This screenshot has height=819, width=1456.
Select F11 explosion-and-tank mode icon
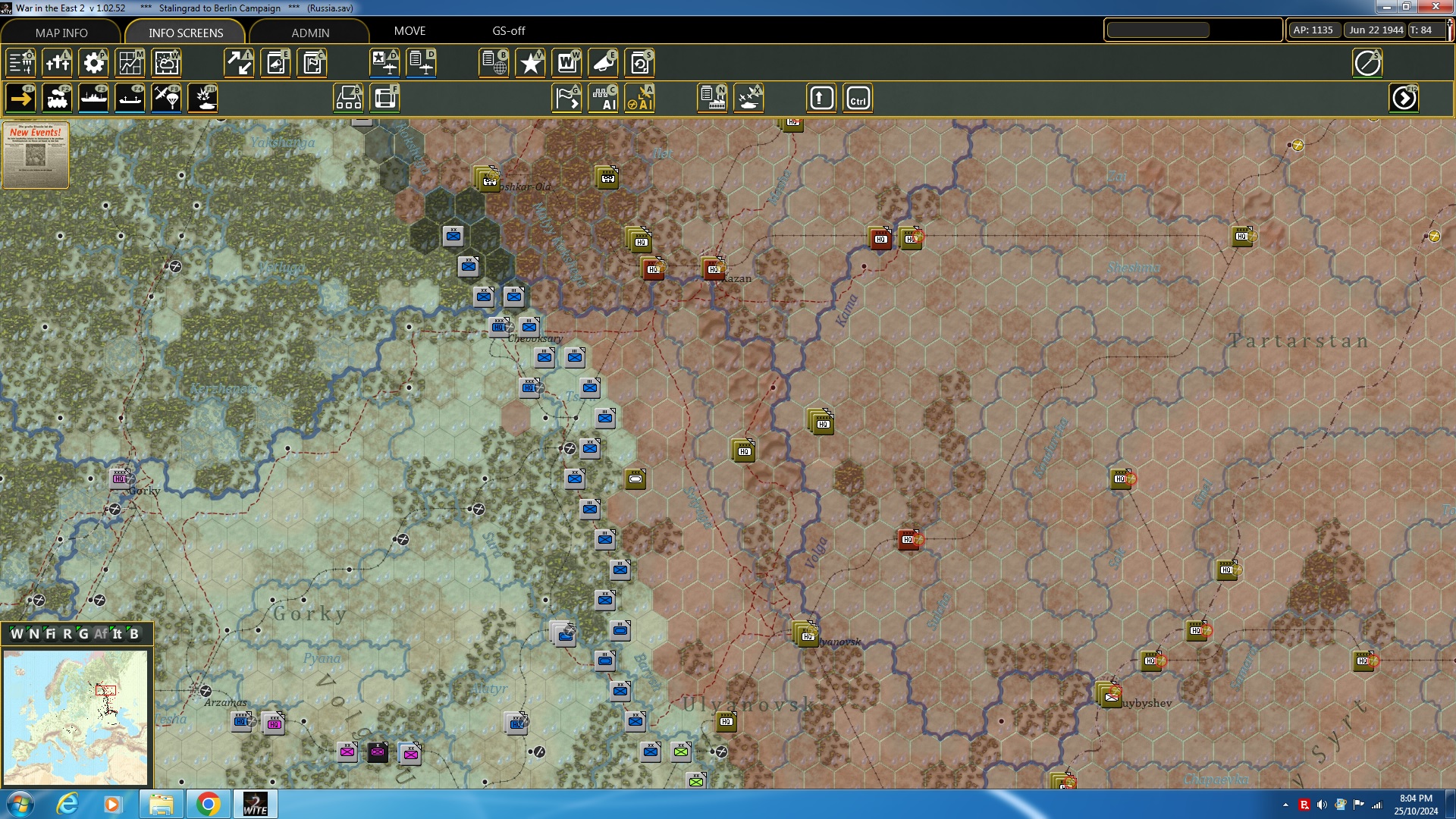tap(203, 98)
